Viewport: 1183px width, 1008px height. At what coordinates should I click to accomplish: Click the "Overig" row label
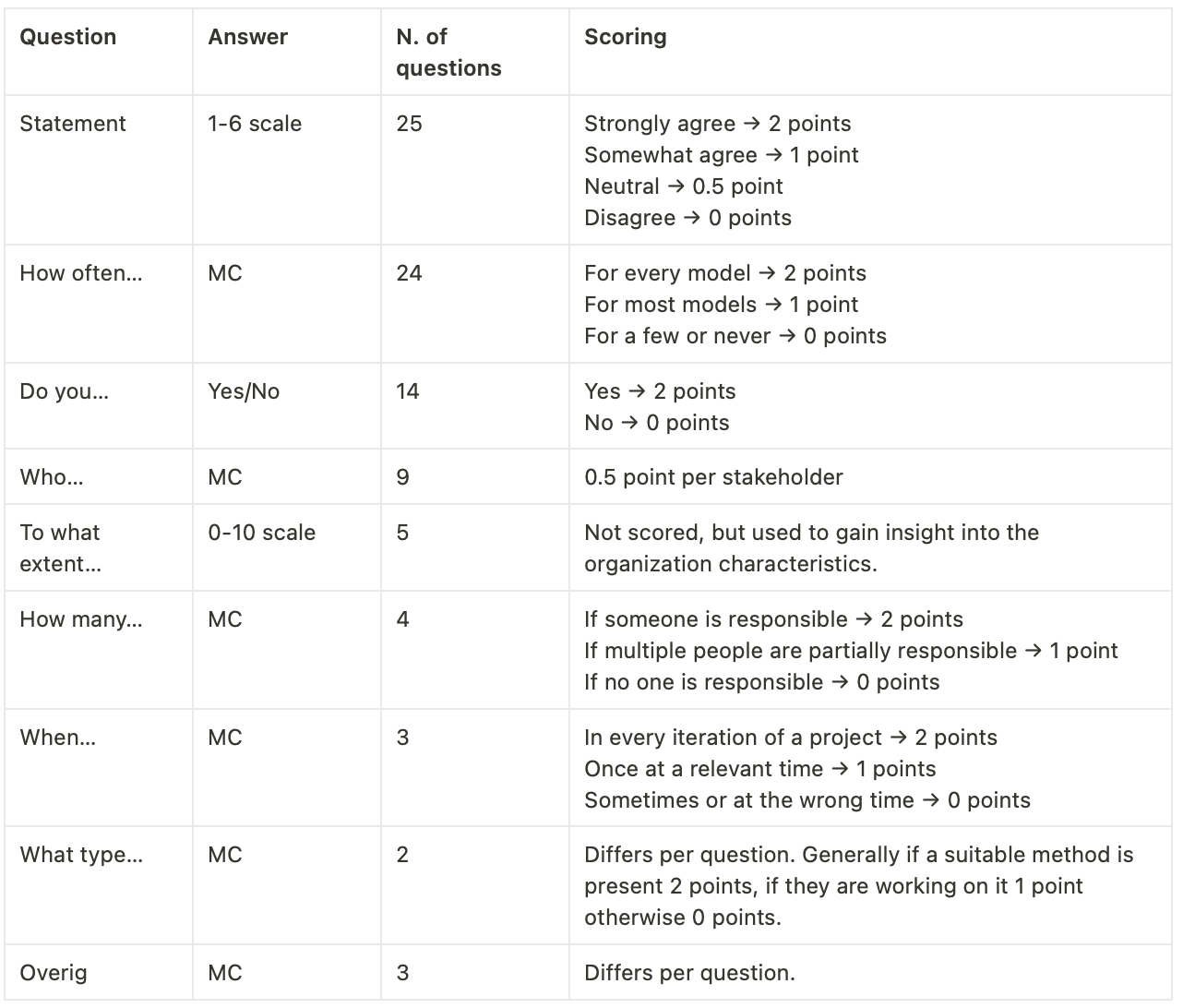coord(54,973)
